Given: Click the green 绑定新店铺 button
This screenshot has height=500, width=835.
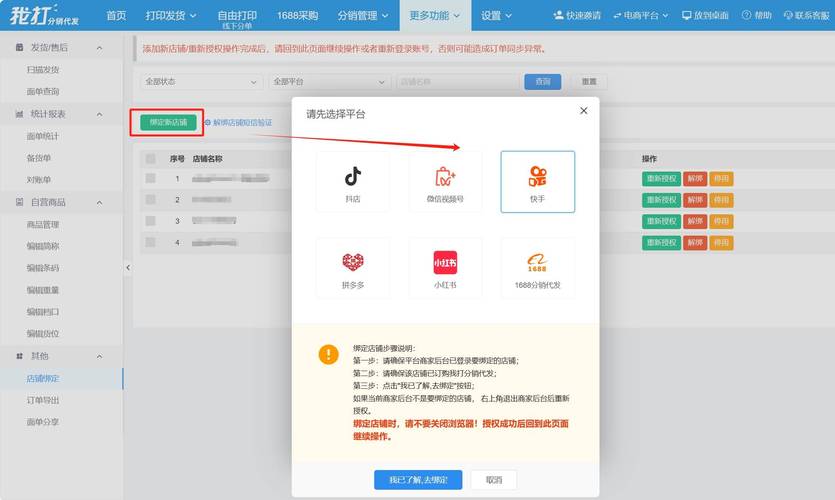Looking at the screenshot, I should coord(168,122).
